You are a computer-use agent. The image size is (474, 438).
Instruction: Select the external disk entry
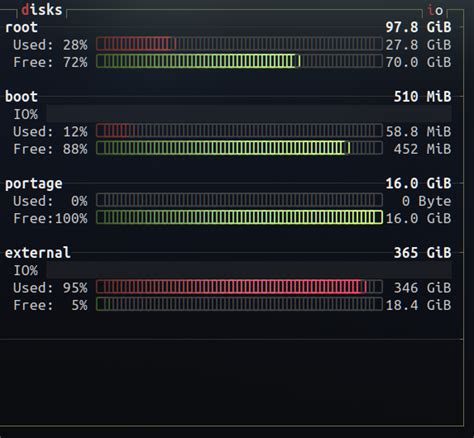pyautogui.click(x=38, y=253)
